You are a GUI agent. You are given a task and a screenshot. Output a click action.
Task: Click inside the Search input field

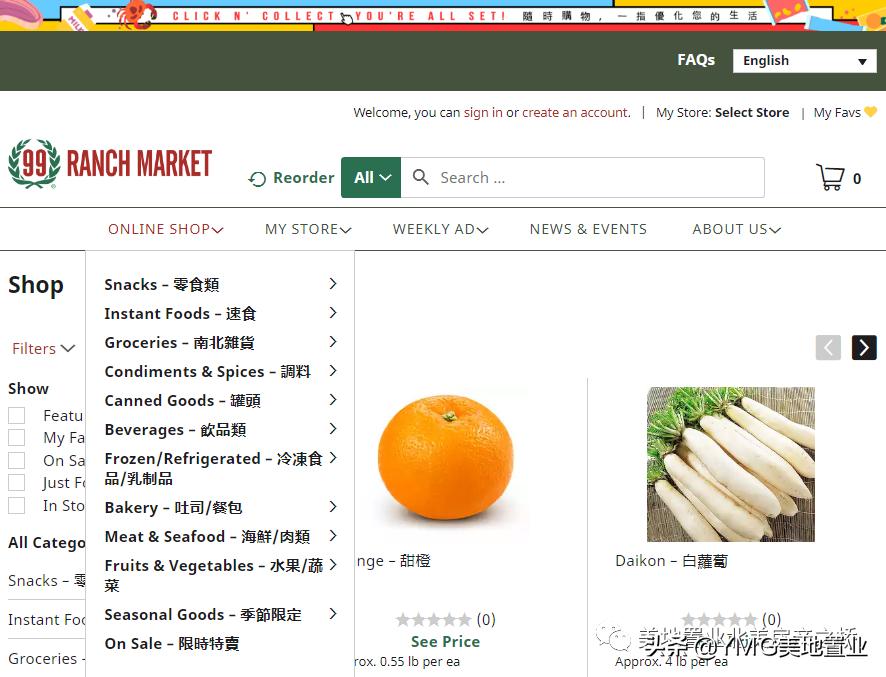580,177
